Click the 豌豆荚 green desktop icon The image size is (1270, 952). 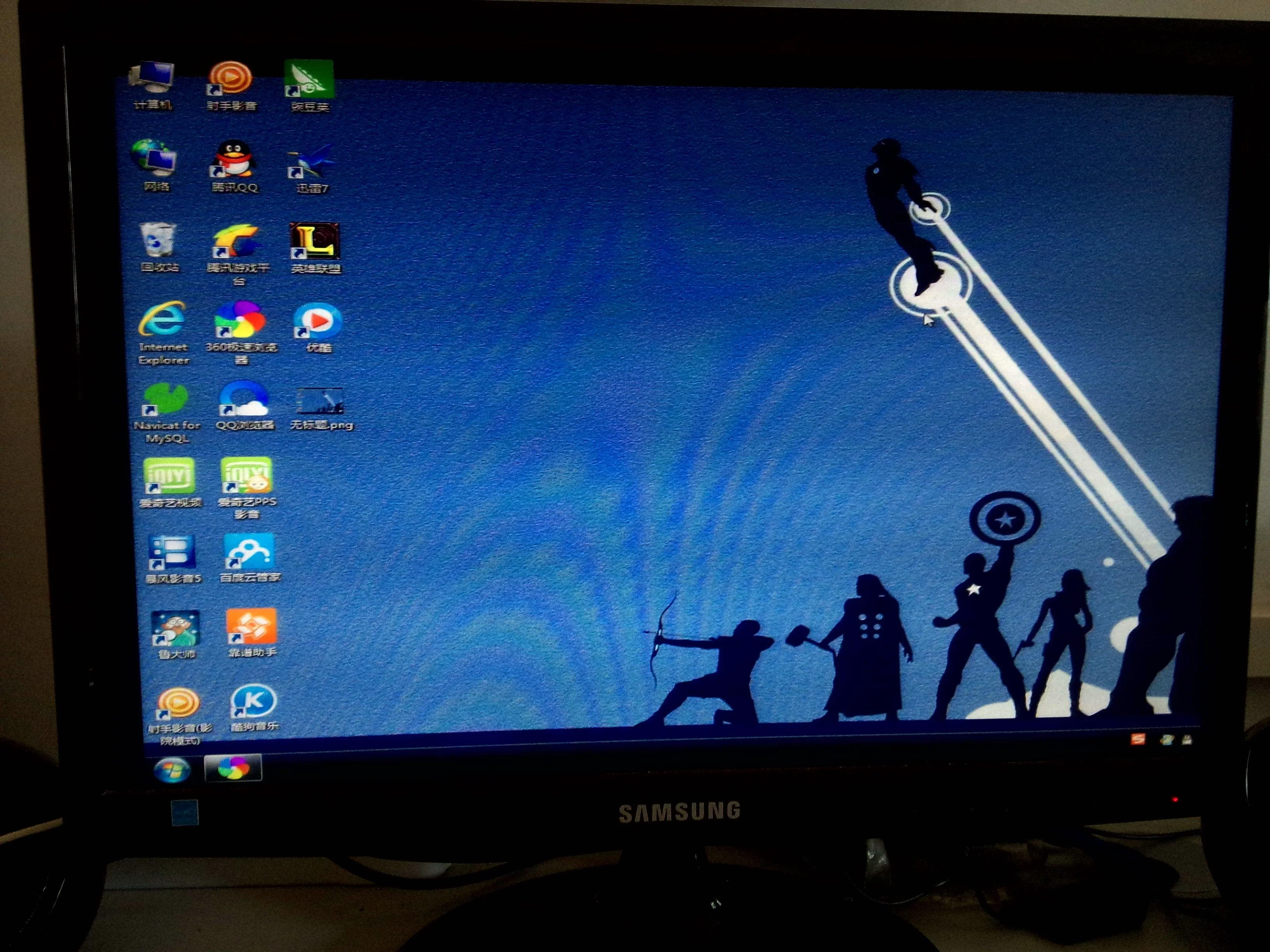(x=309, y=79)
